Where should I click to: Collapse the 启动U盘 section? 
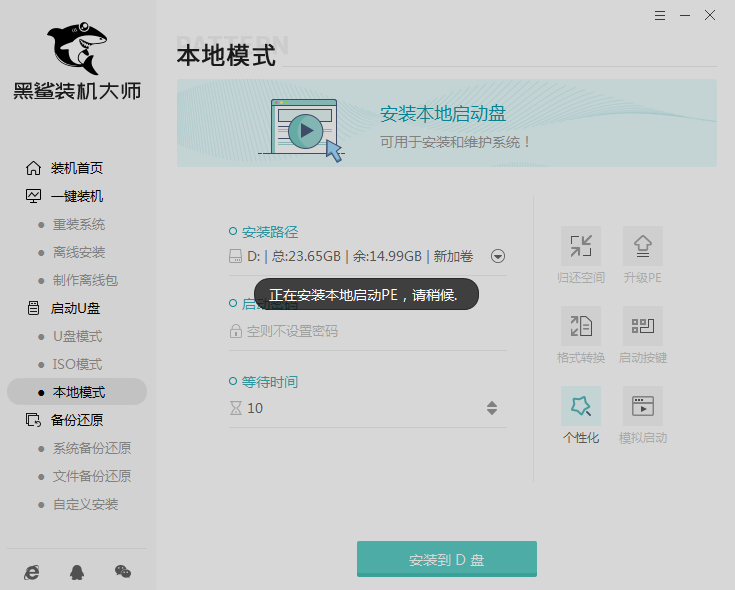coord(76,308)
